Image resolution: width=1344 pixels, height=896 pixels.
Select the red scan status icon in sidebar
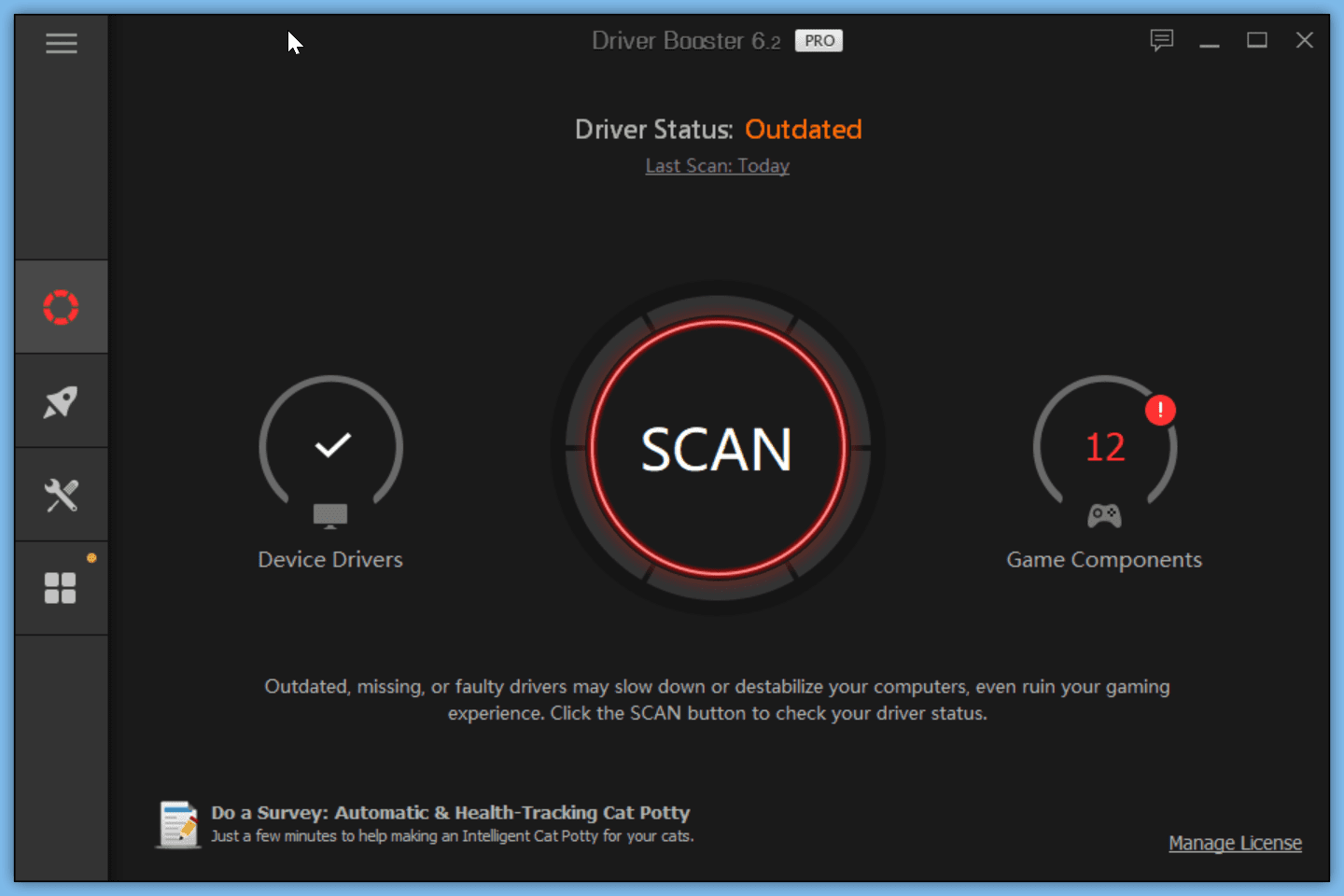61,306
